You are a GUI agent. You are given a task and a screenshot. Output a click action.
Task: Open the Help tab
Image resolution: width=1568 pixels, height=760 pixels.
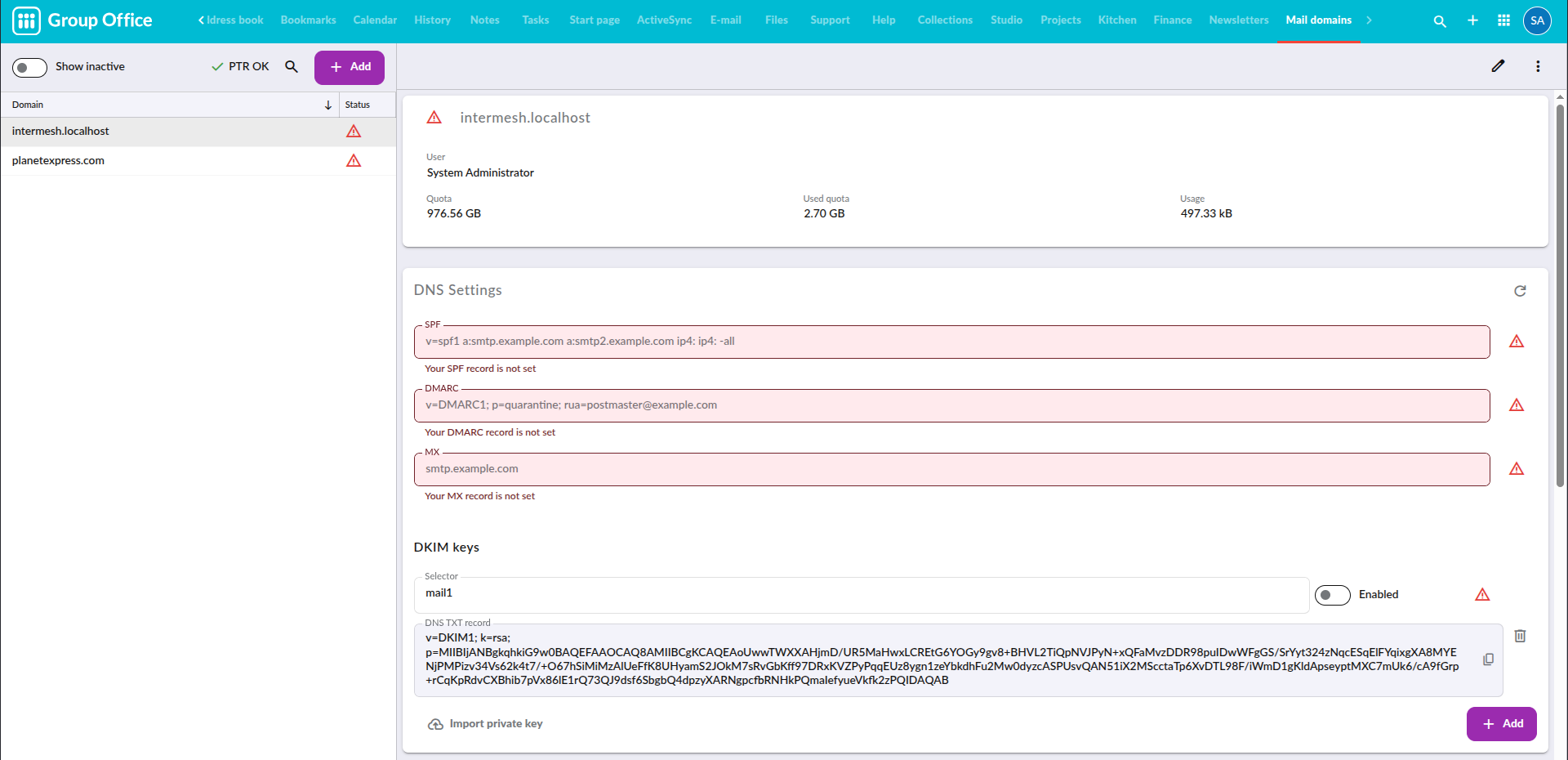pyautogui.click(x=883, y=20)
